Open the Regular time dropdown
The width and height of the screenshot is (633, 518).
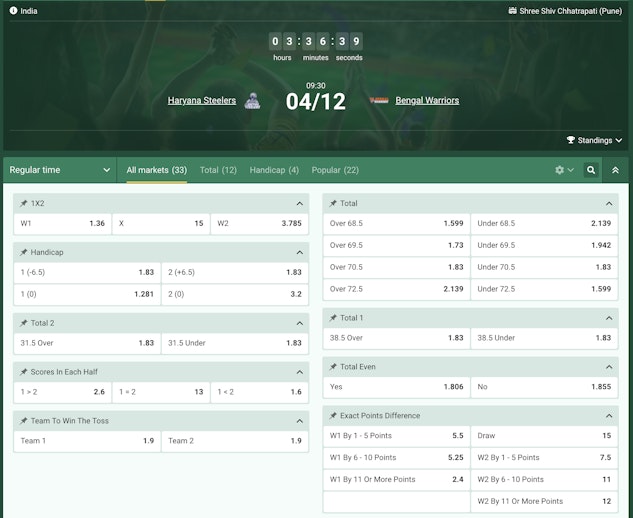(x=60, y=170)
